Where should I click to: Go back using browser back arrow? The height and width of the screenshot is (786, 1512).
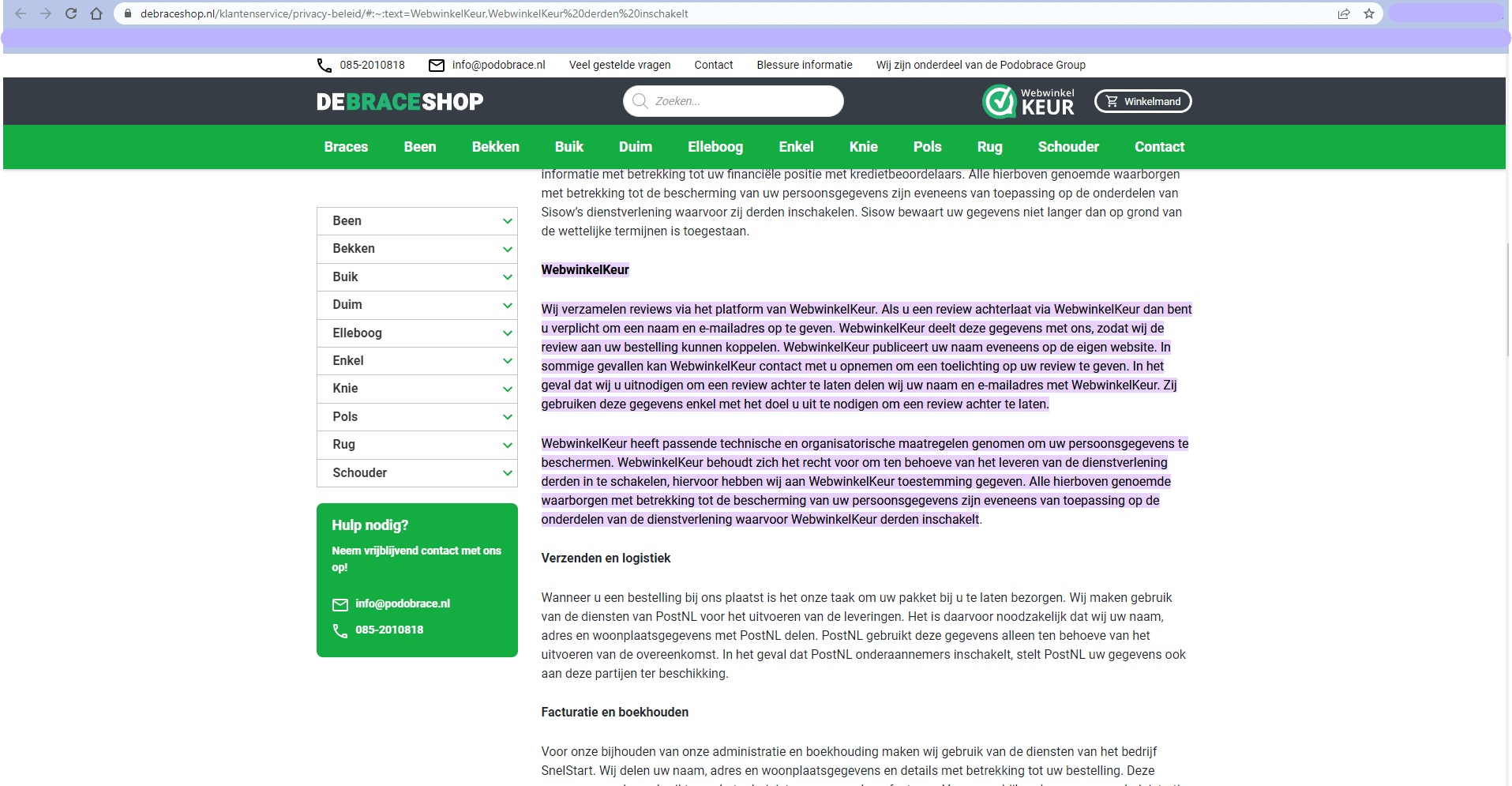21,13
